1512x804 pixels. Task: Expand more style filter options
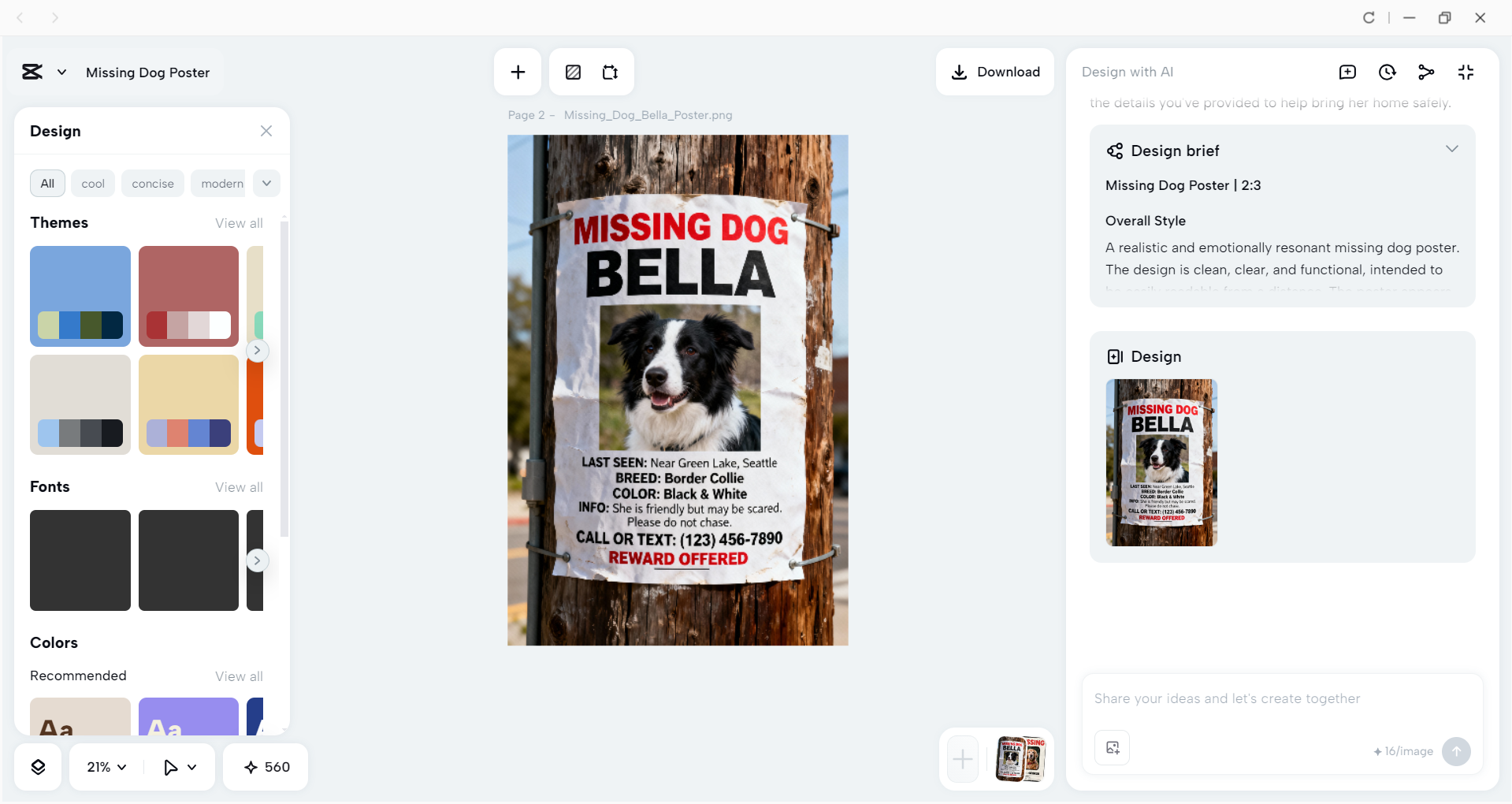pyautogui.click(x=266, y=183)
